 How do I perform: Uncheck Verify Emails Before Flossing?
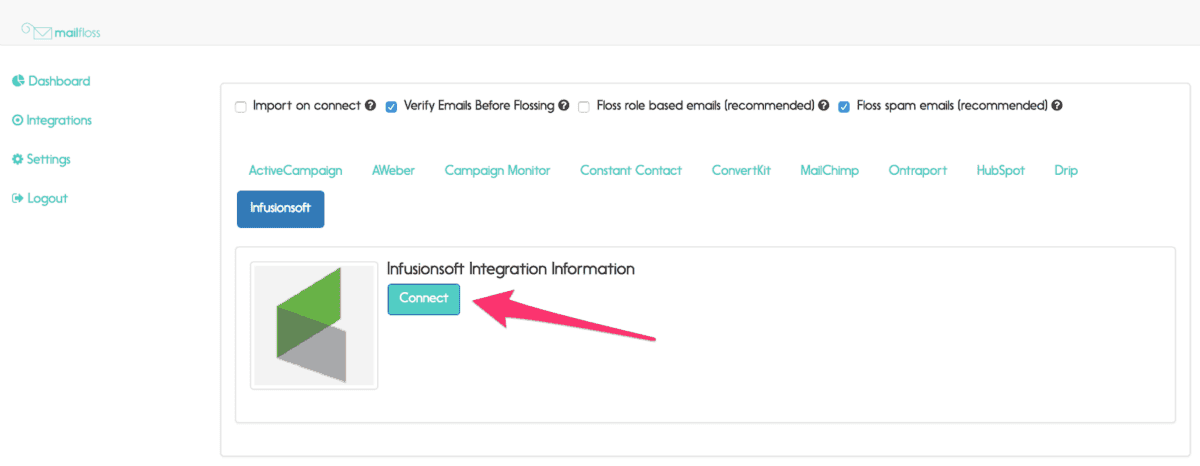click(x=392, y=106)
